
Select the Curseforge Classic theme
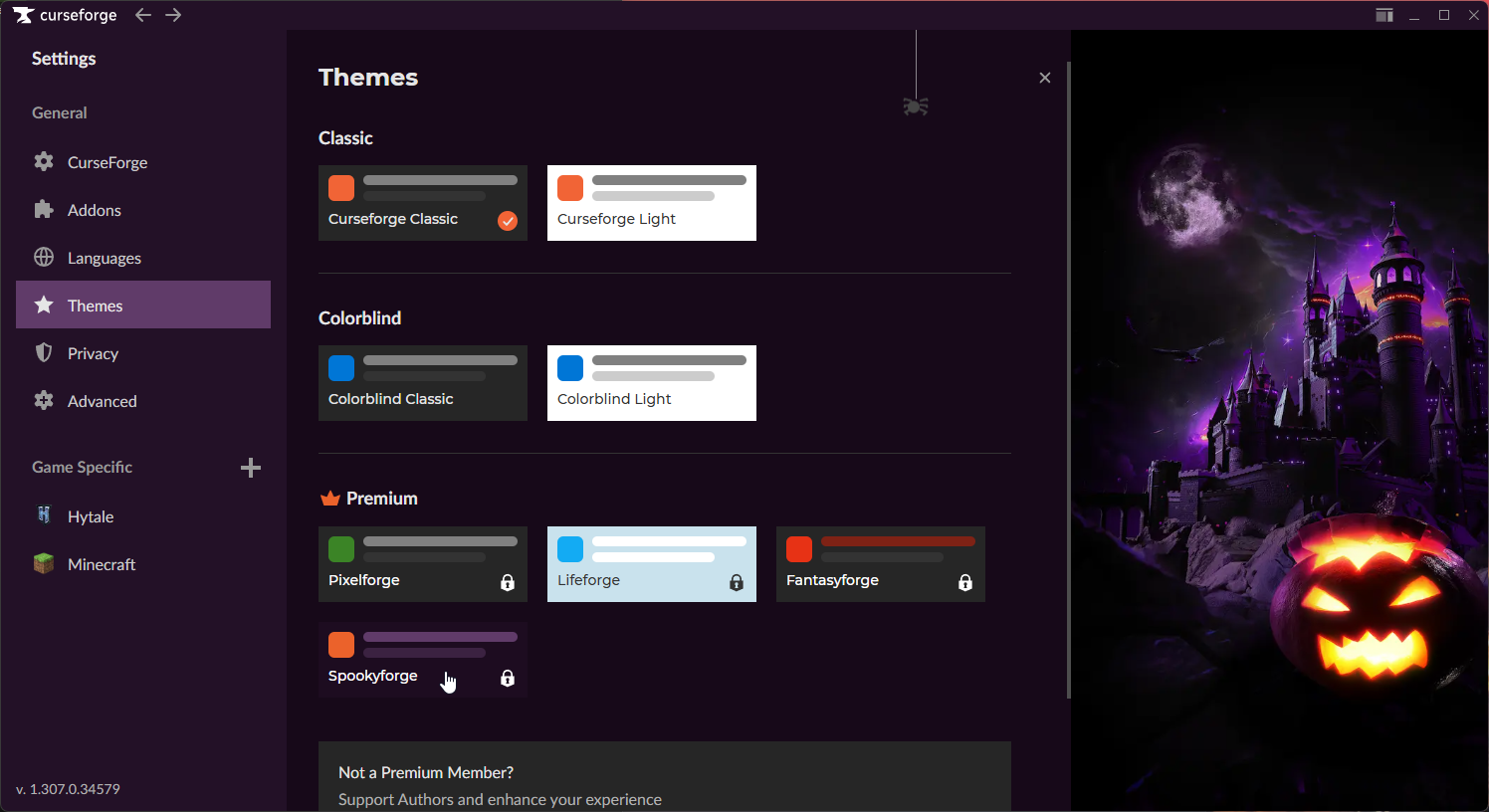[423, 203]
